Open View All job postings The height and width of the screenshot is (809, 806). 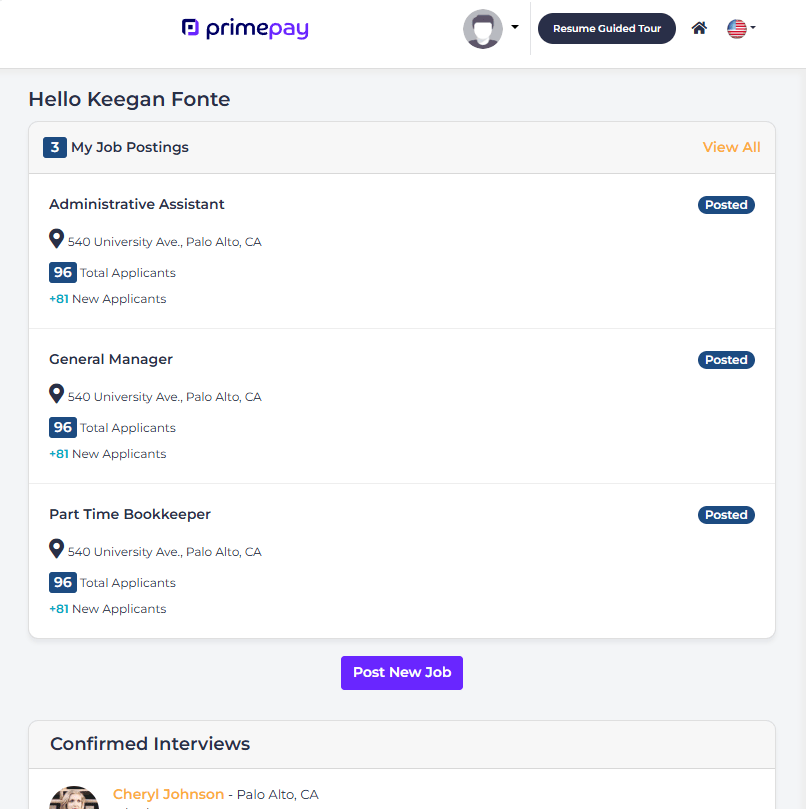pos(731,147)
